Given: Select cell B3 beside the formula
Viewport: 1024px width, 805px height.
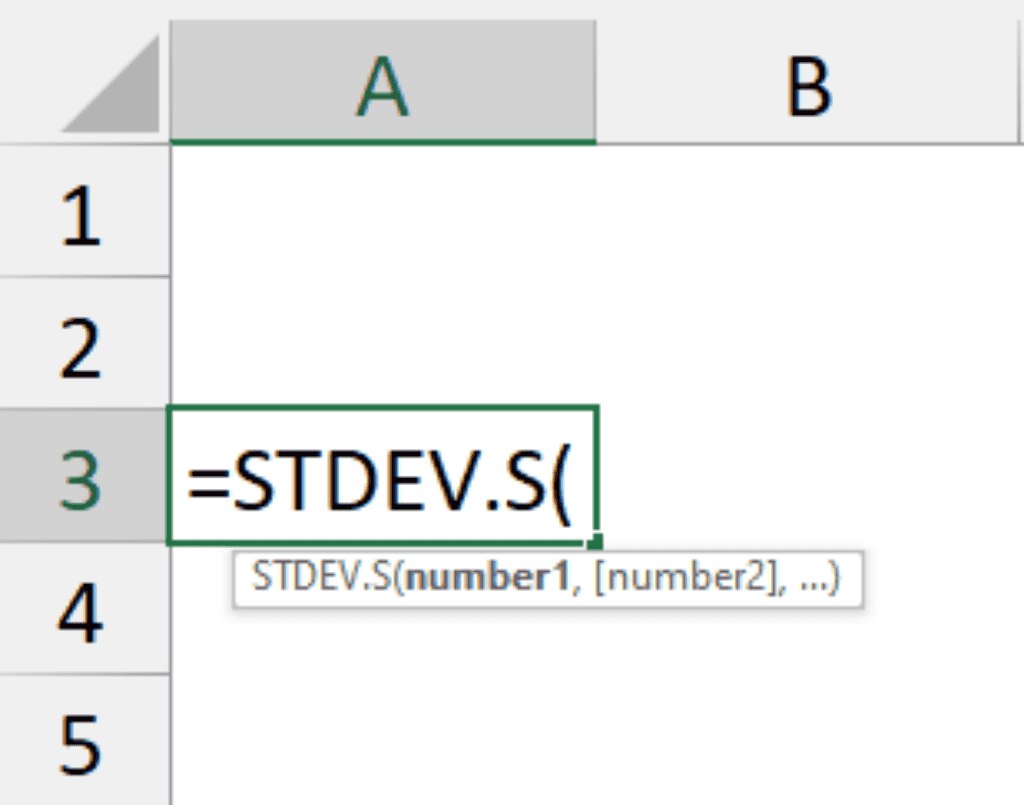Looking at the screenshot, I should point(808,473).
